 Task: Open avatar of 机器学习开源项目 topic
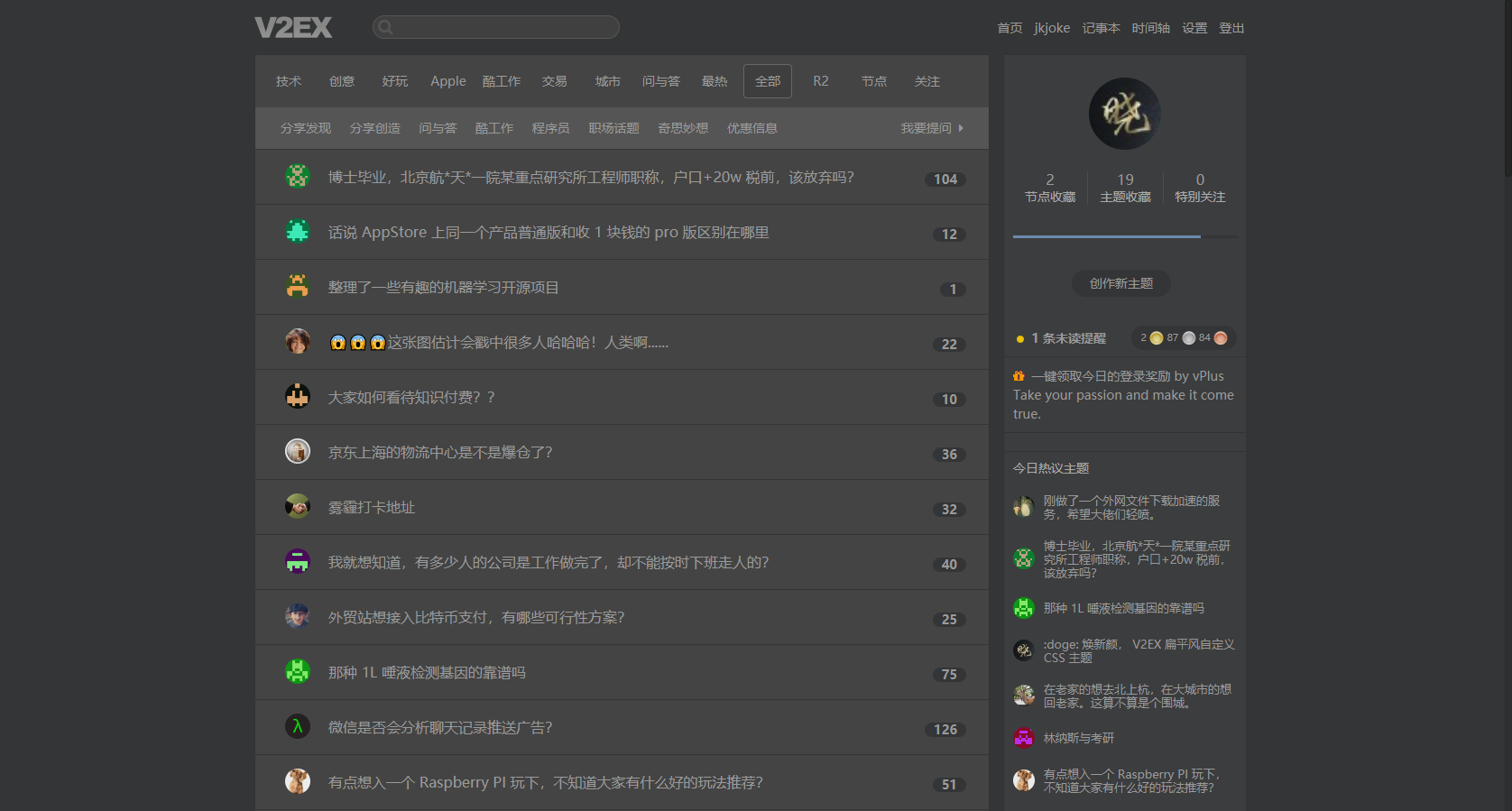298,286
